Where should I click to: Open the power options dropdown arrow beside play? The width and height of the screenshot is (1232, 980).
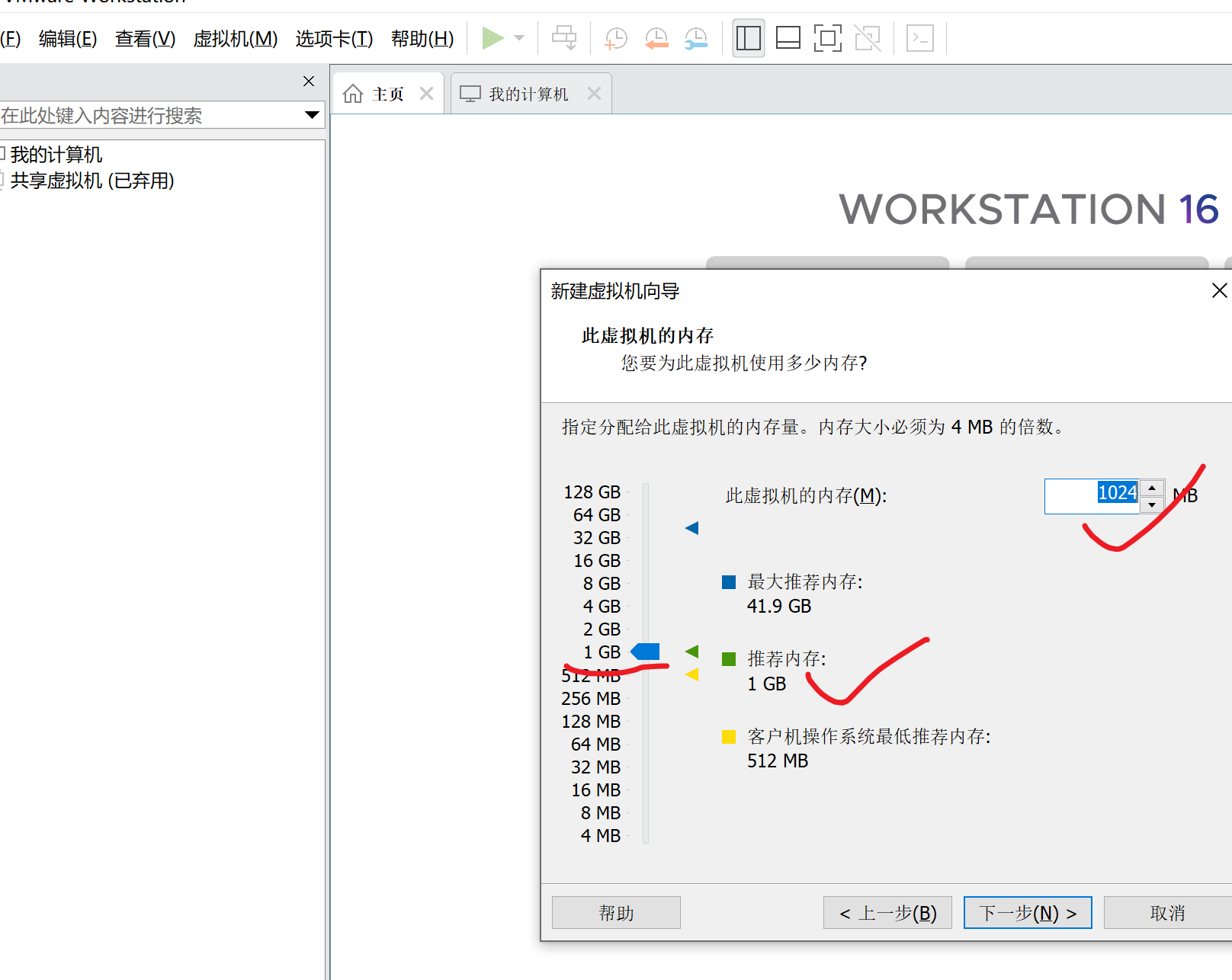(x=520, y=38)
